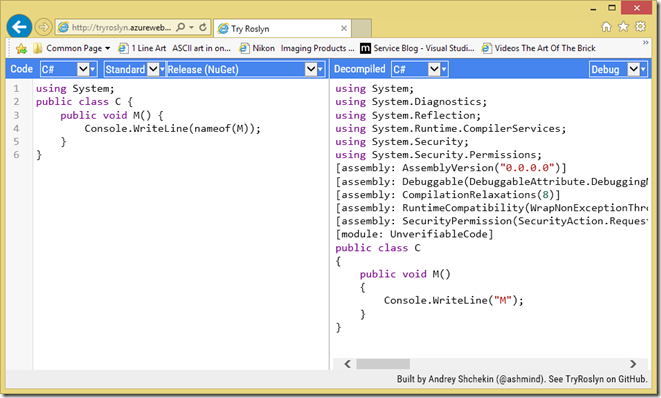Click the browser Forward arrow button
This screenshot has height=398, width=661.
(43, 27)
